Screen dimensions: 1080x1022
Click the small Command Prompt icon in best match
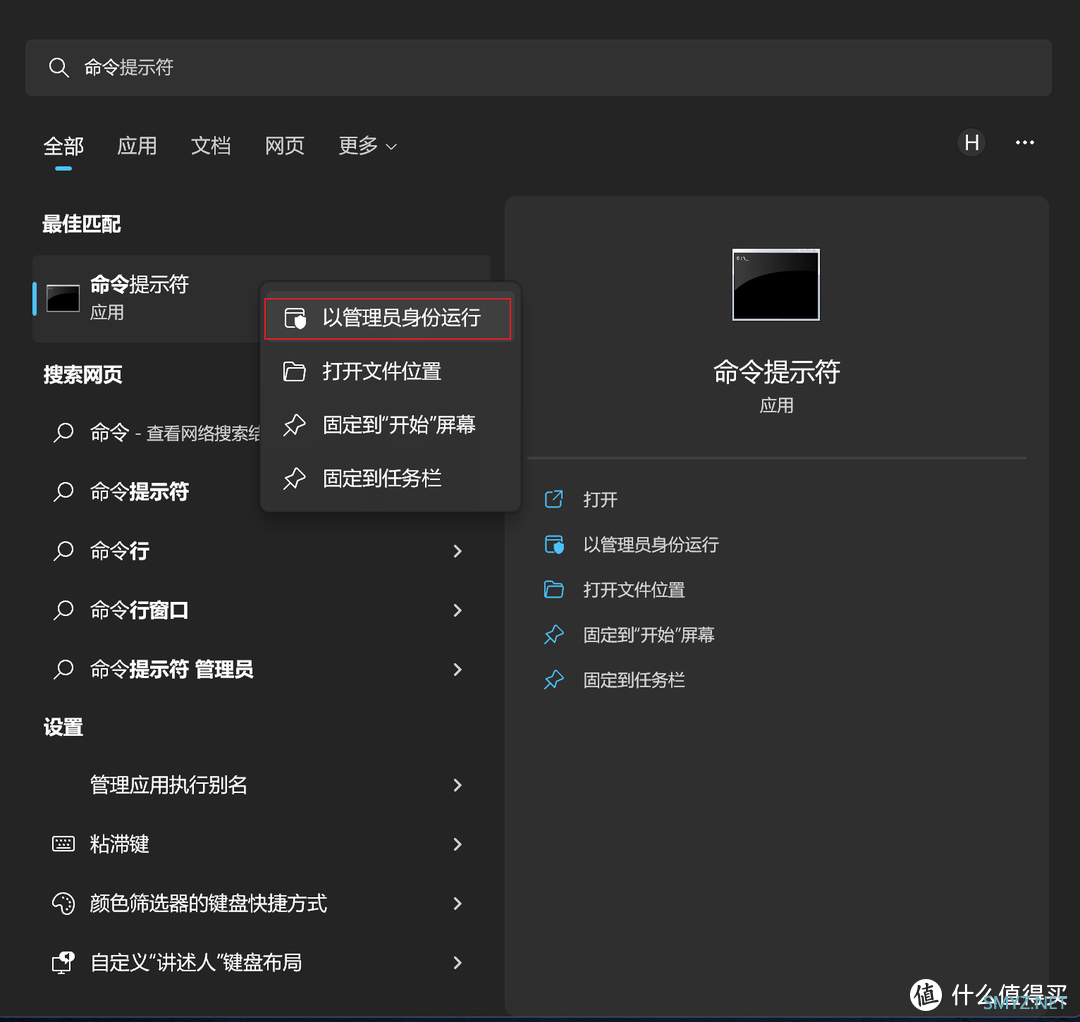(63, 298)
